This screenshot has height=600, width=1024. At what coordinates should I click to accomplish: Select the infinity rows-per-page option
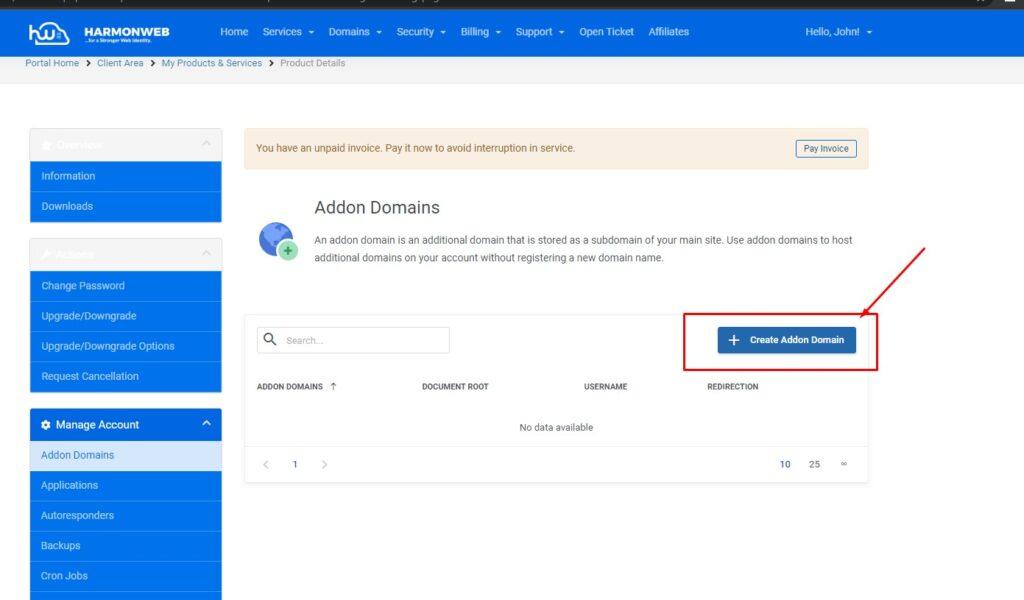click(843, 464)
